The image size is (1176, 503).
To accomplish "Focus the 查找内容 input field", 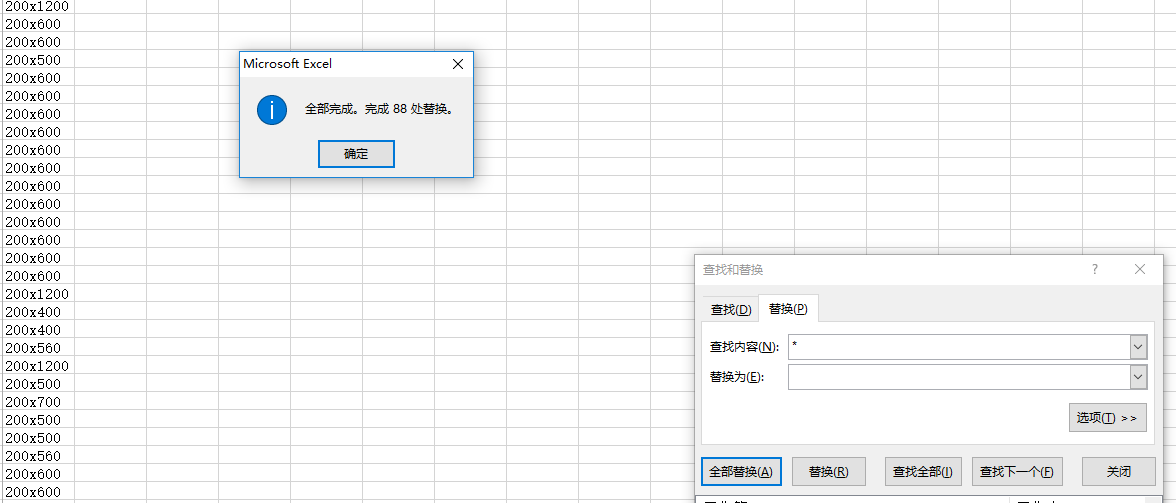I will 958,347.
